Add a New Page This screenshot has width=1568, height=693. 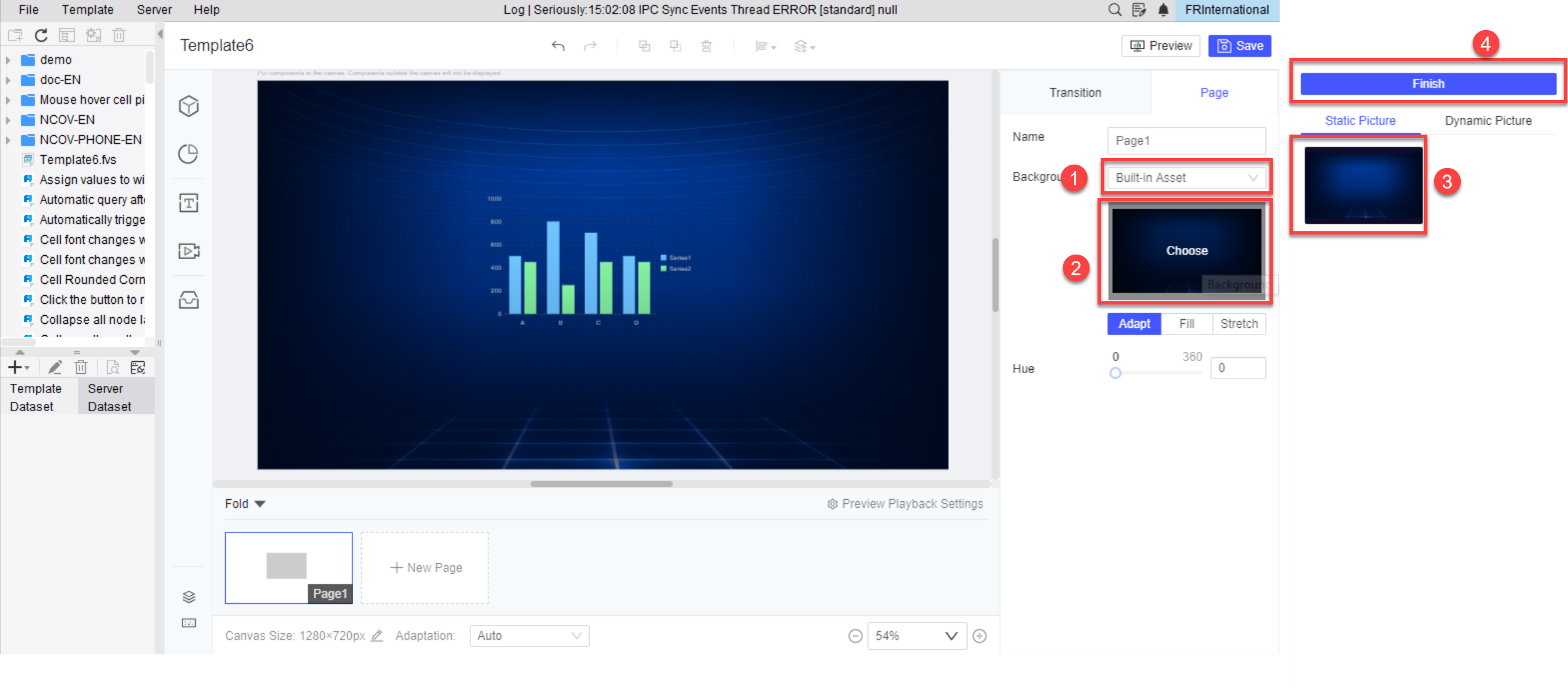pyautogui.click(x=425, y=568)
